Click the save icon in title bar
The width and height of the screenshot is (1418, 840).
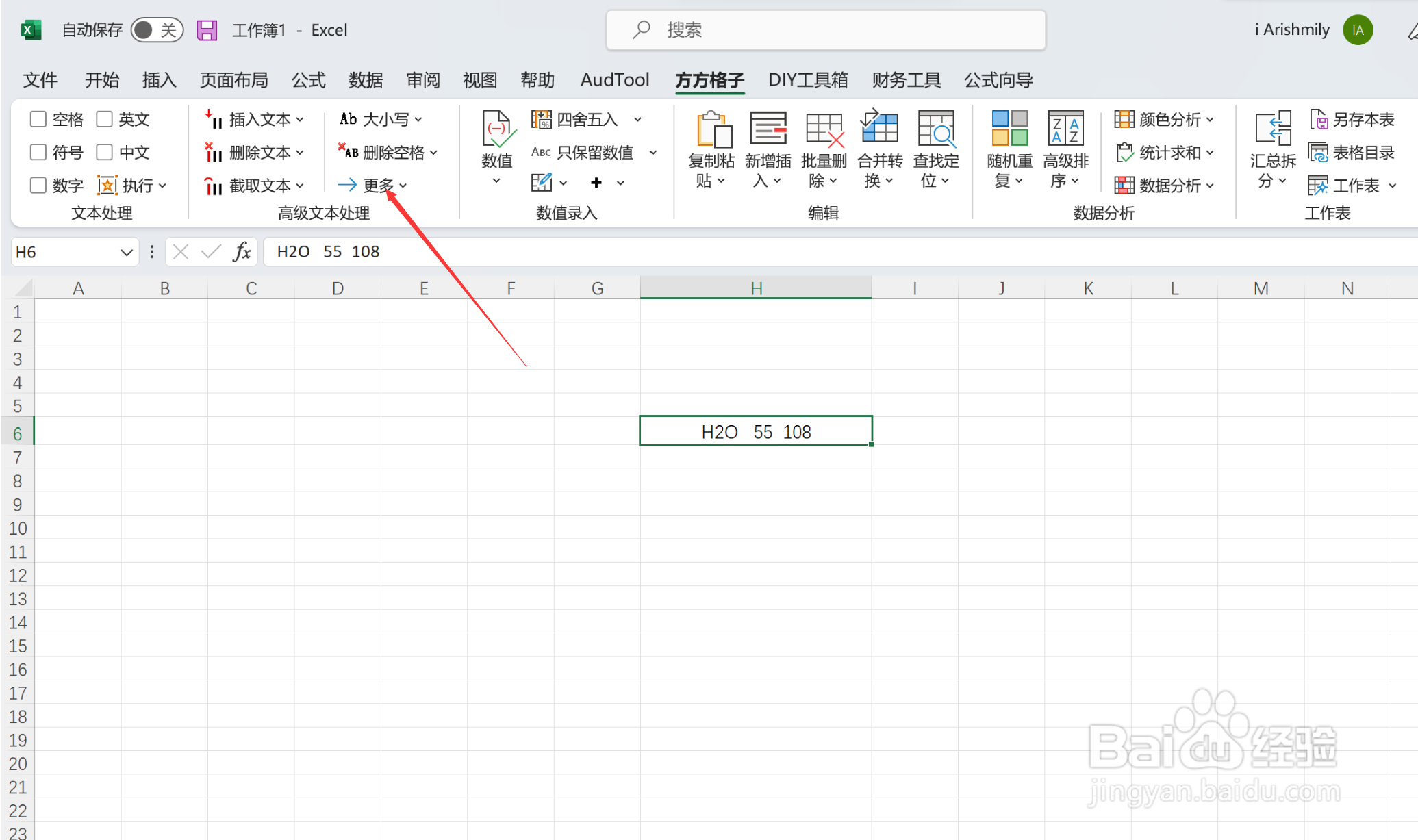pyautogui.click(x=207, y=30)
